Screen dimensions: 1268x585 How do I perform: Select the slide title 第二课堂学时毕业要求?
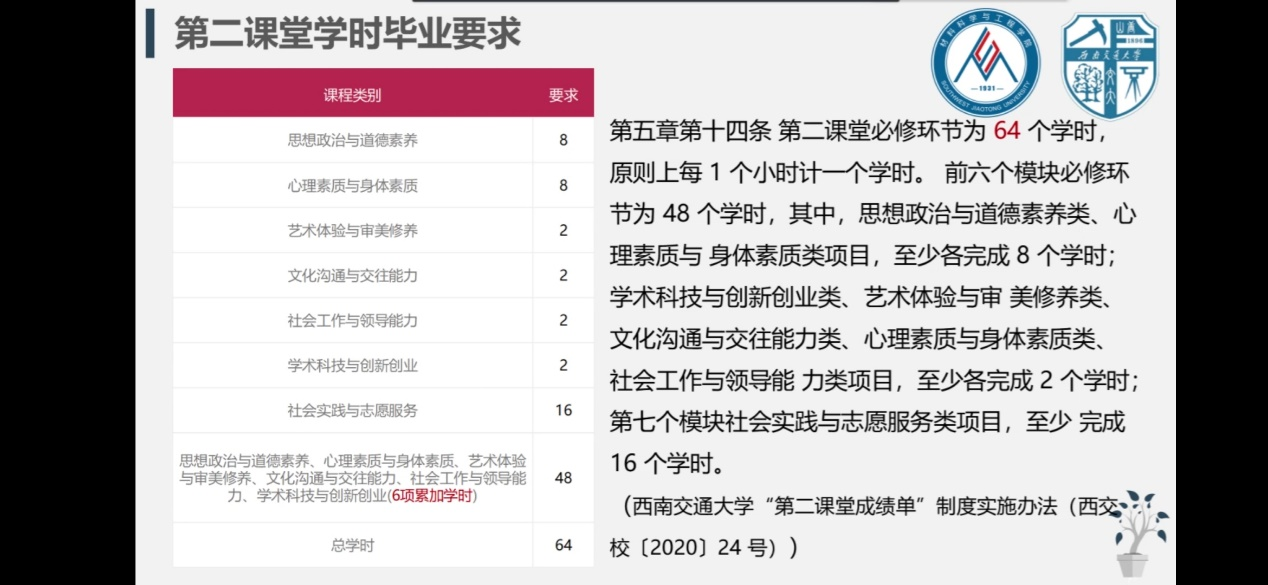click(347, 33)
